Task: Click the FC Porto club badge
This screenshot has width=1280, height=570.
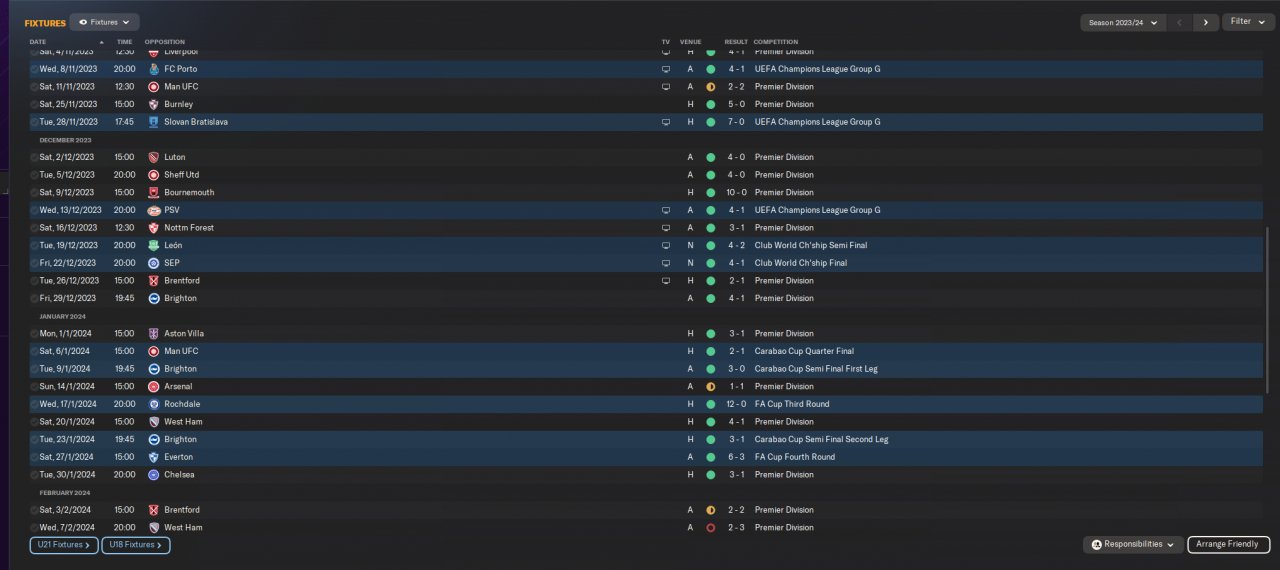Action: (x=153, y=69)
